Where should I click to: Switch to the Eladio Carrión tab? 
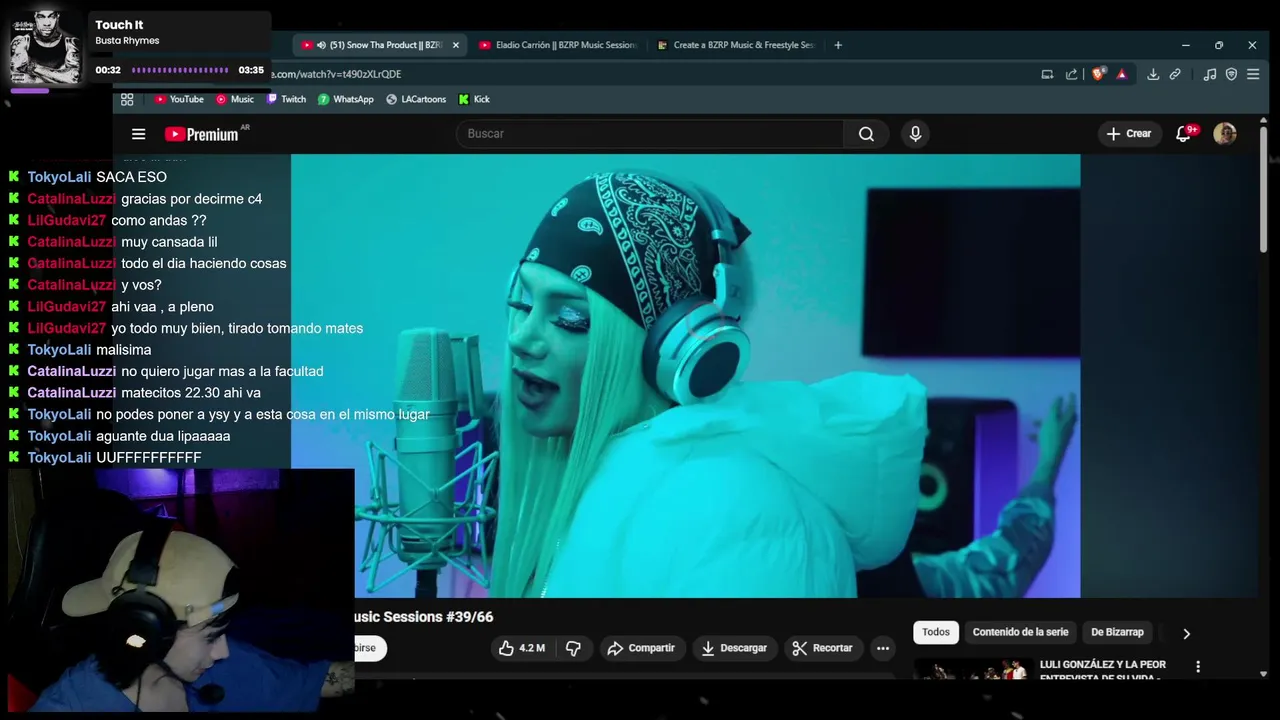point(558,45)
